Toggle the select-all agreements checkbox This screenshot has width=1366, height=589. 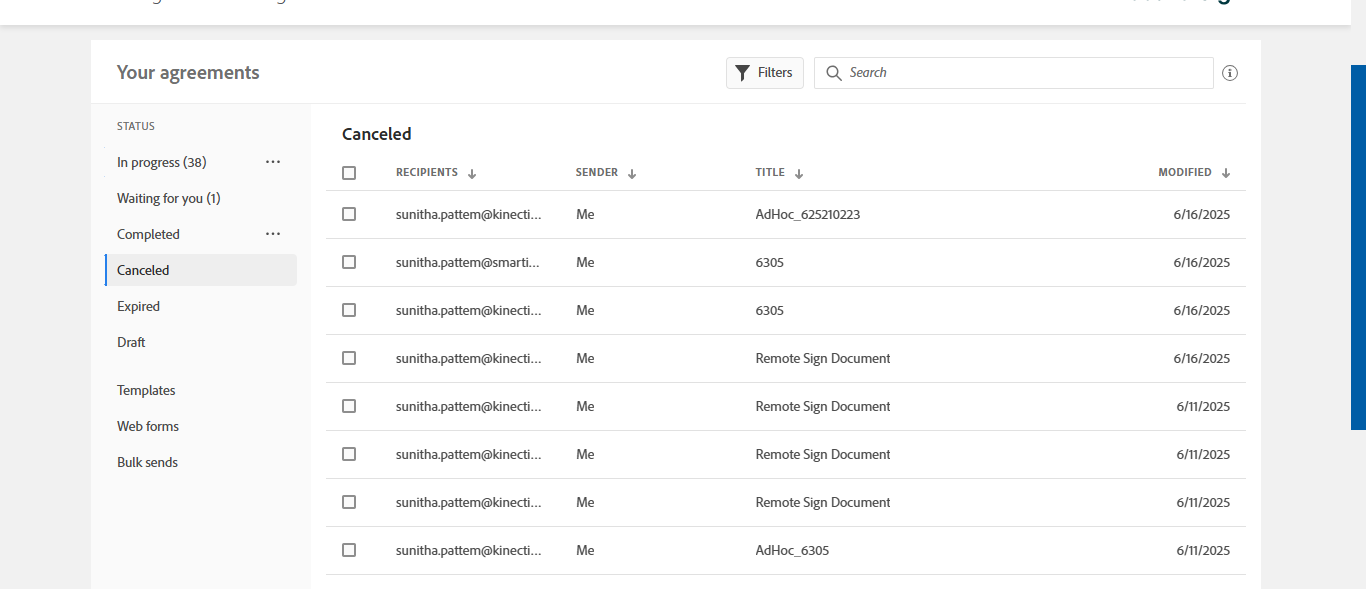[349, 173]
